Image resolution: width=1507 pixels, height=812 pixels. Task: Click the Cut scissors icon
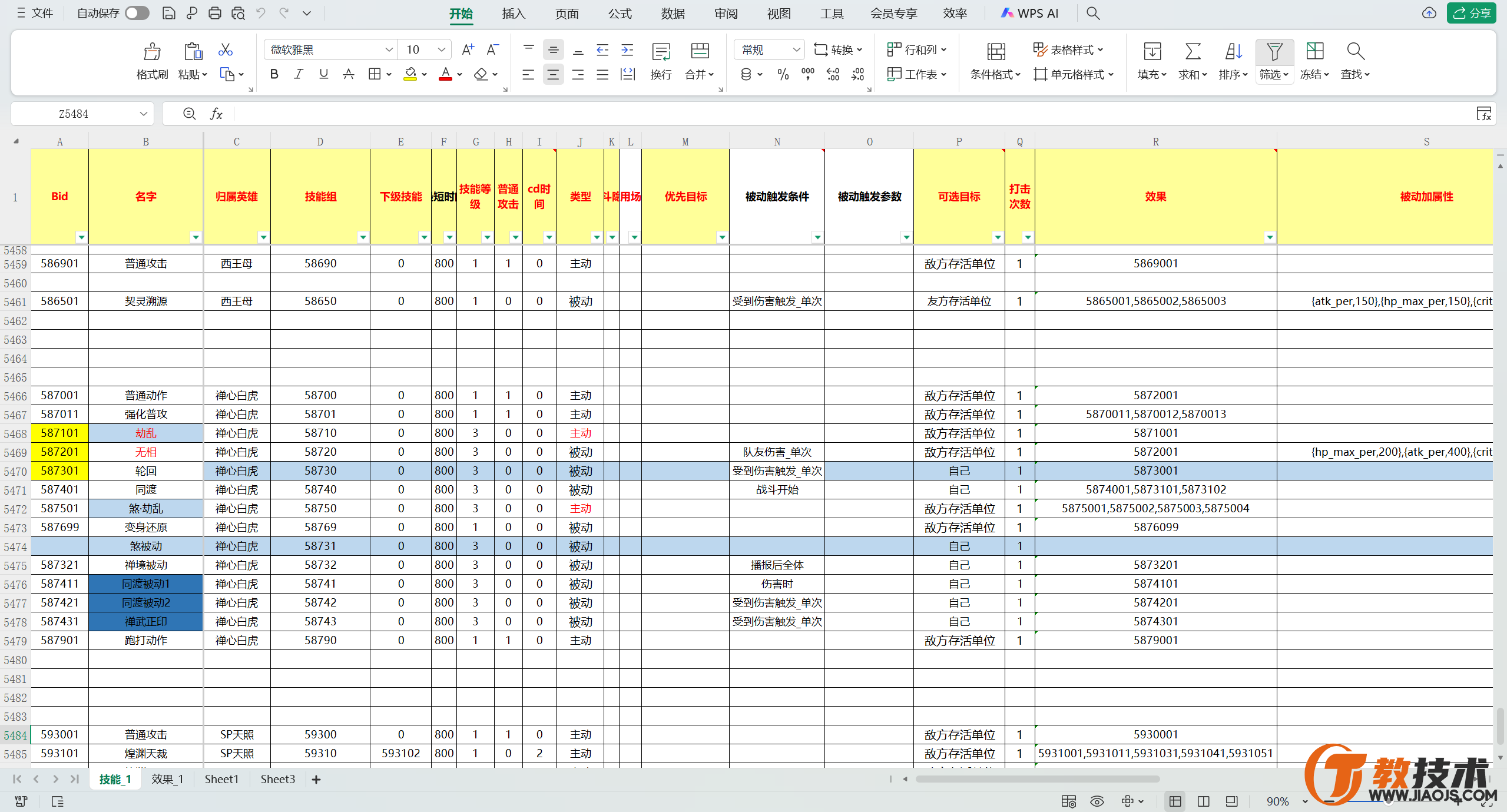[225, 50]
